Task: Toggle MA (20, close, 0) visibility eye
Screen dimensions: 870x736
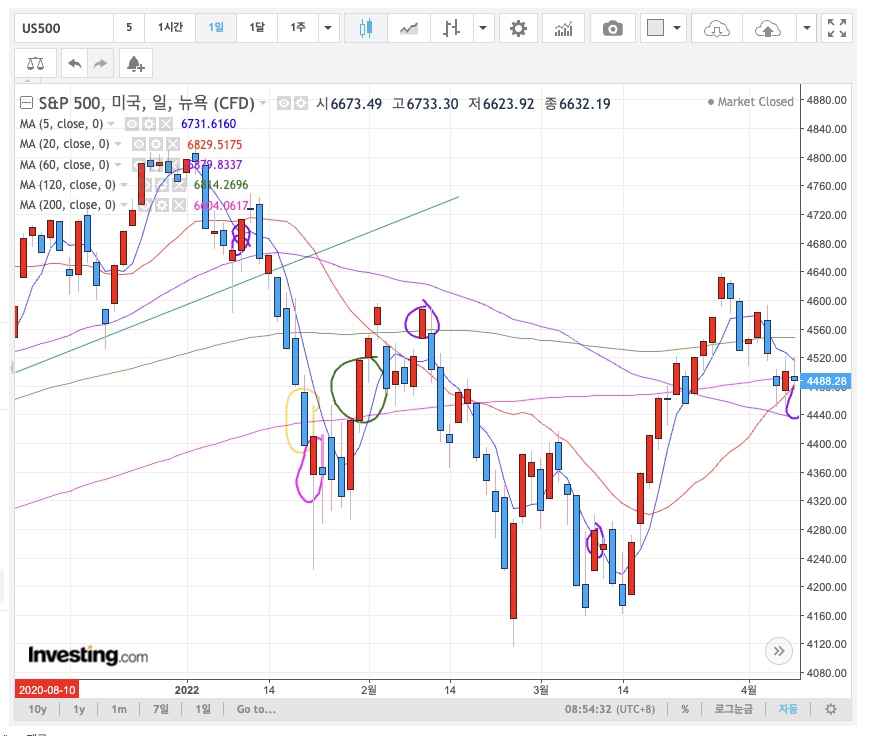Action: pyautogui.click(x=139, y=144)
